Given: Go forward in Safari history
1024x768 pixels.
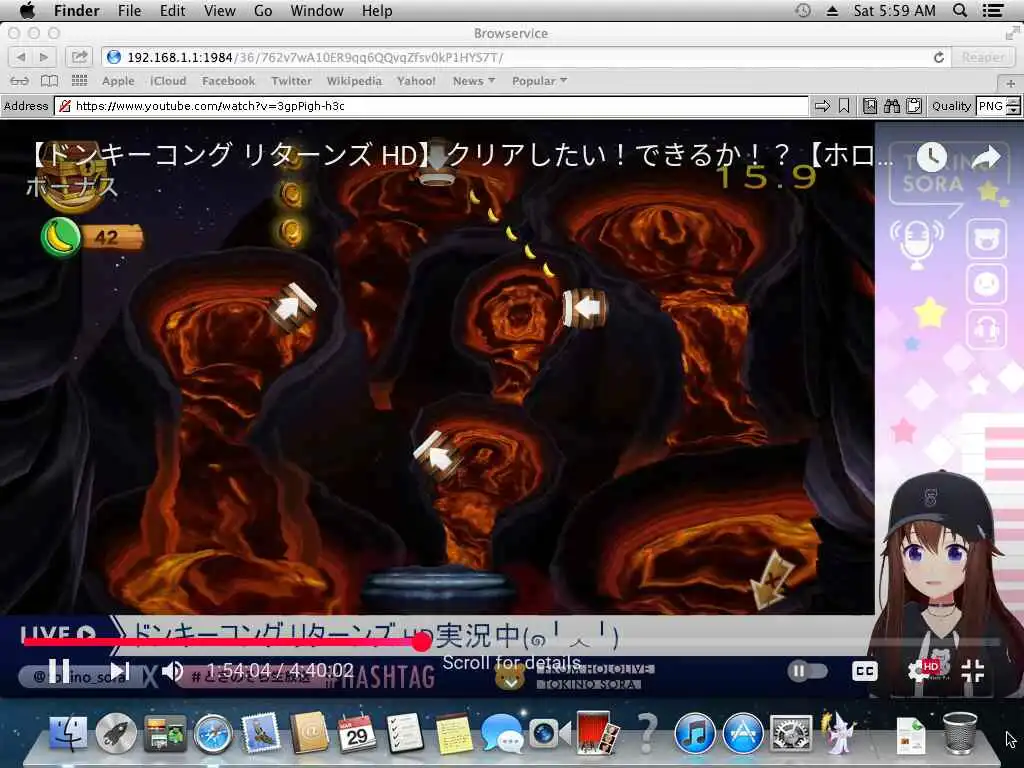Looking at the screenshot, I should tap(43, 57).
